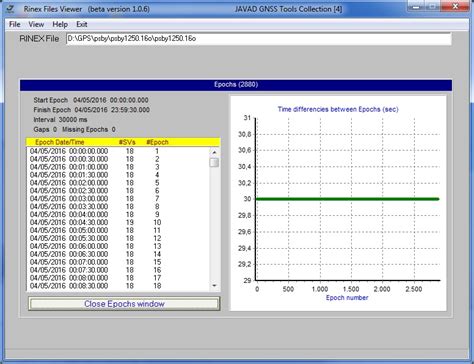Click the Gaps 0 text
Screen dimensions: 474x364
coord(45,129)
